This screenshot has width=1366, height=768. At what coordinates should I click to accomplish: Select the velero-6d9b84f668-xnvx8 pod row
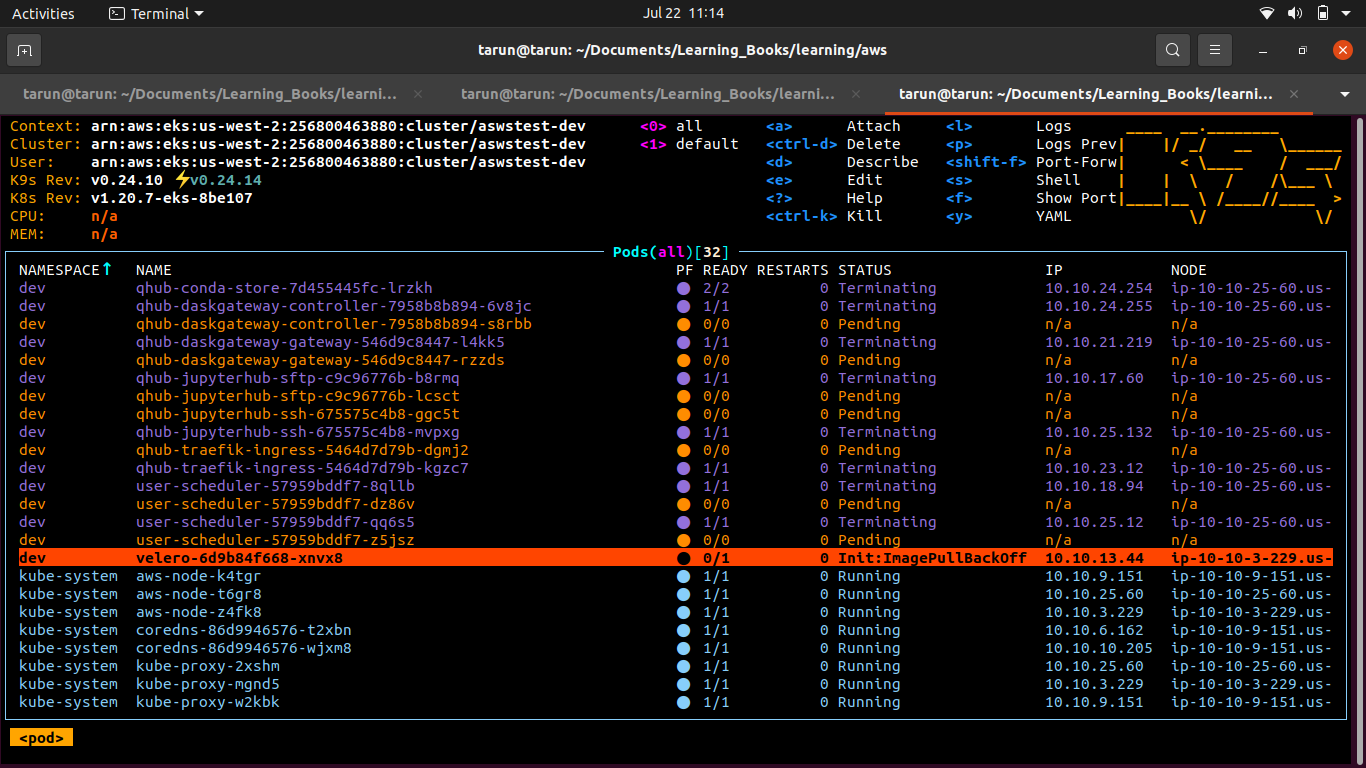point(675,558)
